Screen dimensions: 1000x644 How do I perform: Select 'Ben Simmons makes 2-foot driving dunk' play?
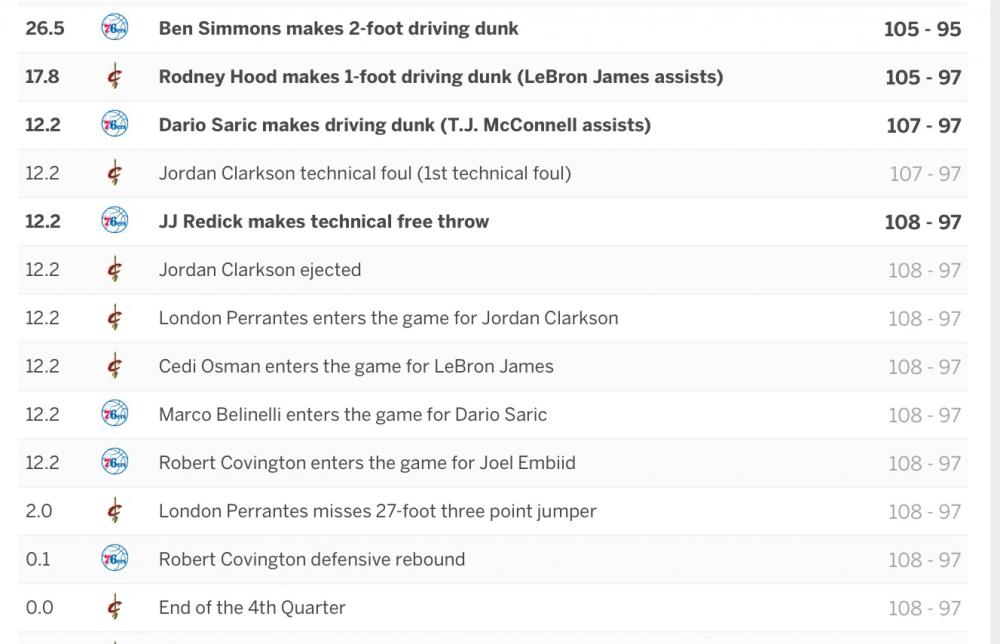(x=338, y=29)
